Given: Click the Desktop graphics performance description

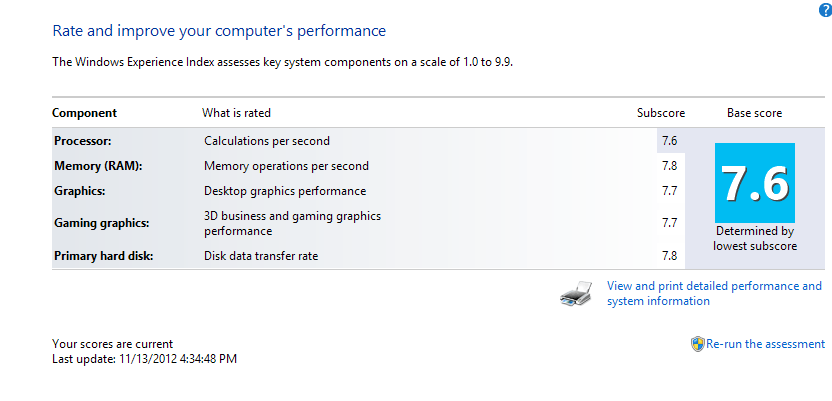Looking at the screenshot, I should tap(285, 191).
